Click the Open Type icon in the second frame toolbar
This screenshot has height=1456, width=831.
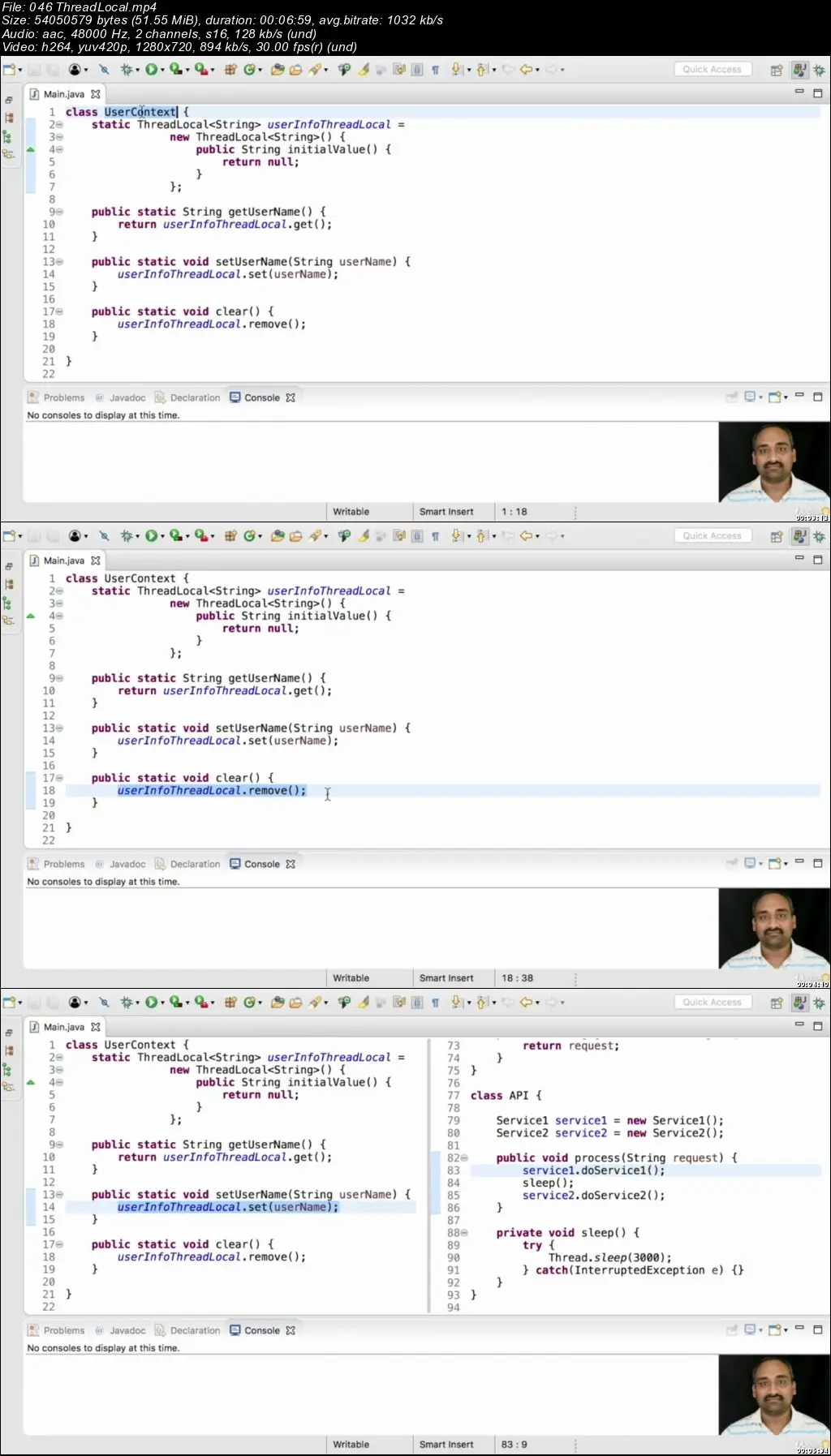point(278,536)
